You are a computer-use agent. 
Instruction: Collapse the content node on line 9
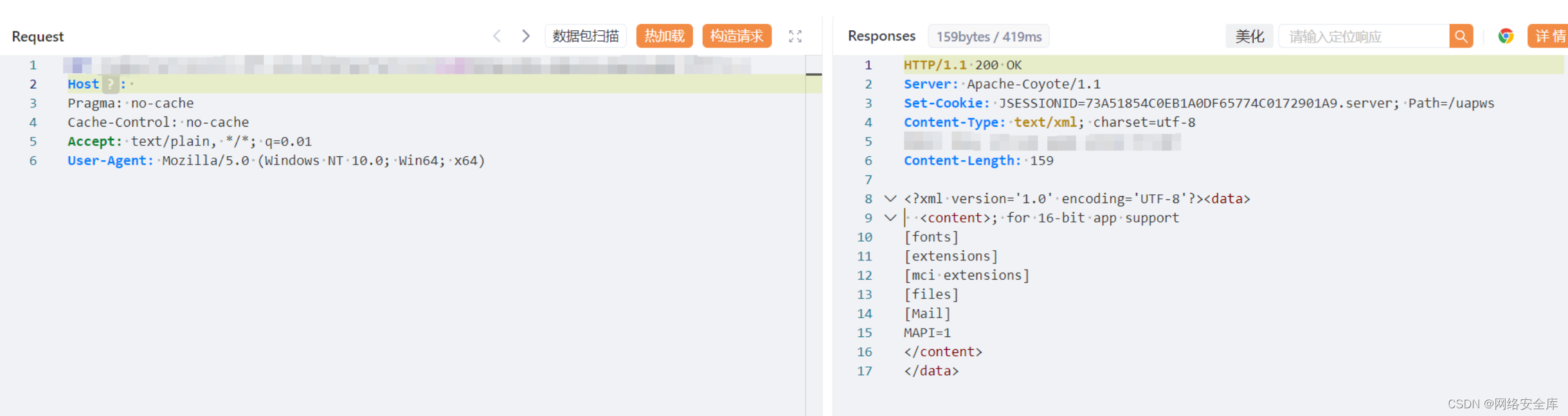(890, 218)
